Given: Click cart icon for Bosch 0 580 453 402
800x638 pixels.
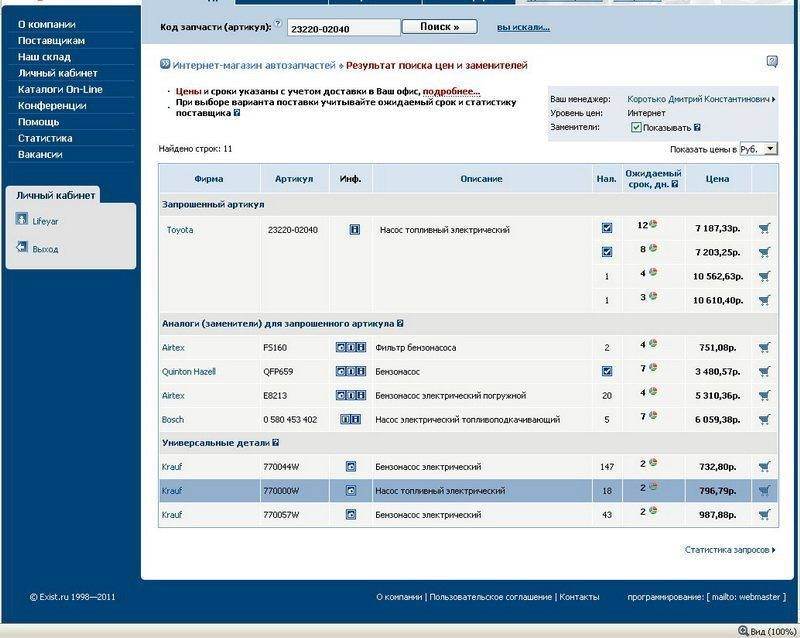Looking at the screenshot, I should [x=764, y=420].
